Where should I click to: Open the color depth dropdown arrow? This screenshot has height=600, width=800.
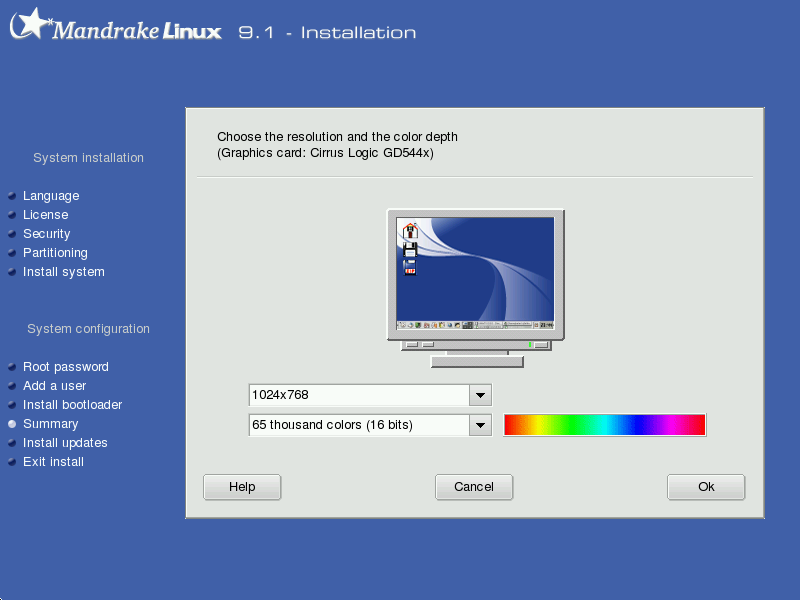(x=480, y=425)
